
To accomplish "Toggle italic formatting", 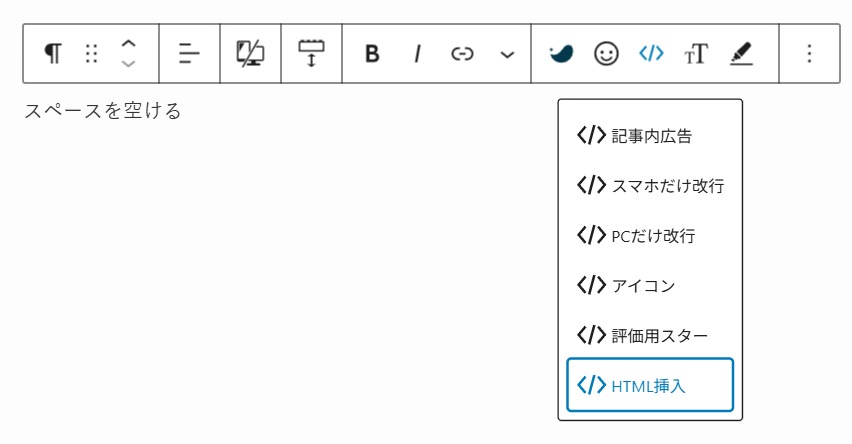I will pyautogui.click(x=417, y=54).
